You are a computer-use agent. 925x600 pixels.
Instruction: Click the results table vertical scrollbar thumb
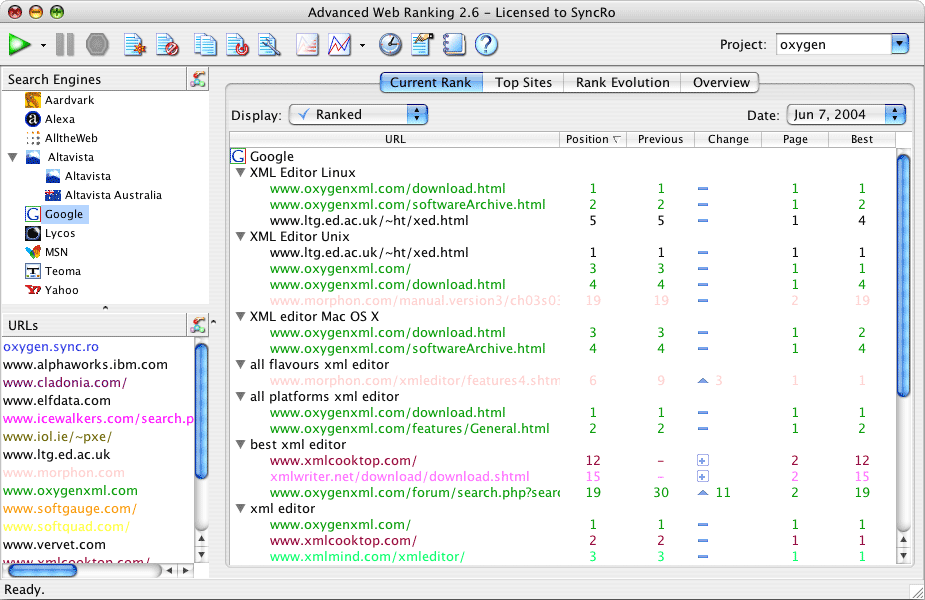903,276
